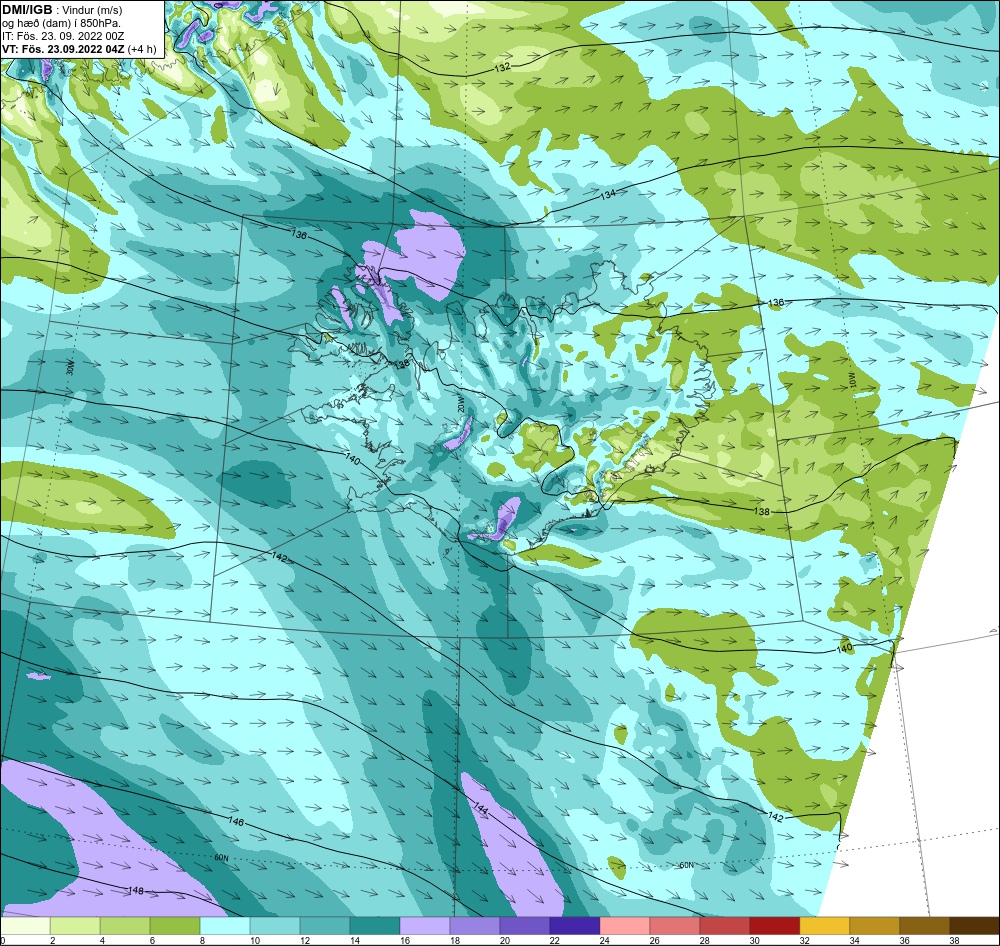Select the red swatch between 28 and 30
The width and height of the screenshot is (1000, 946).
724,926
